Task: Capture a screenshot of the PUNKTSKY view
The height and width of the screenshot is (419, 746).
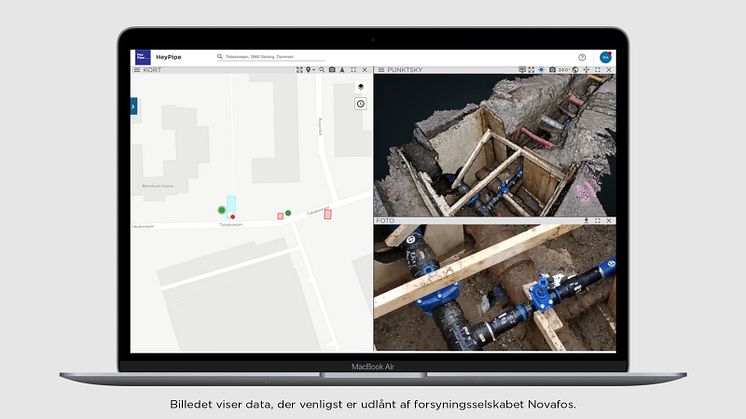Action: (551, 70)
